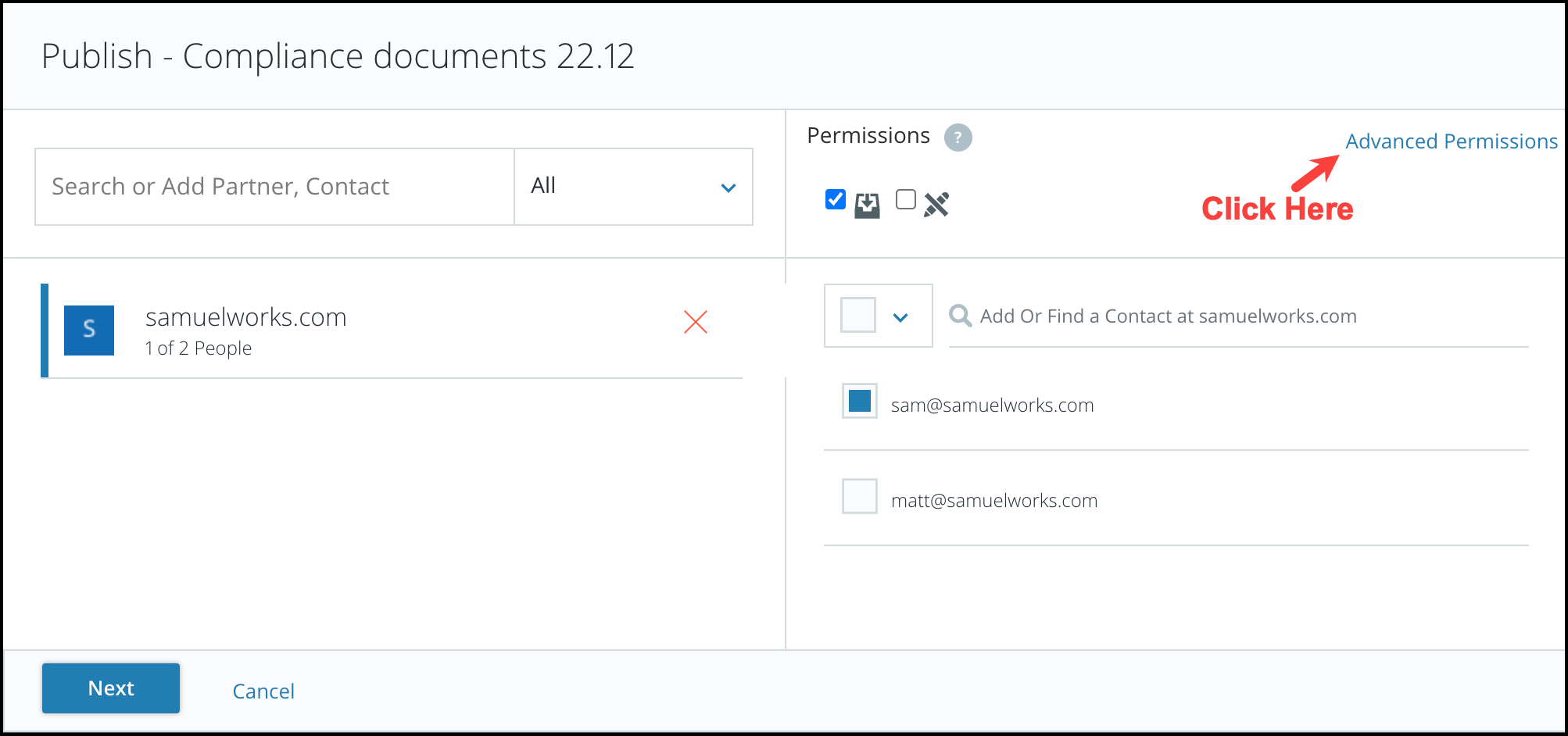Open the All filter dropdown

pos(634,187)
